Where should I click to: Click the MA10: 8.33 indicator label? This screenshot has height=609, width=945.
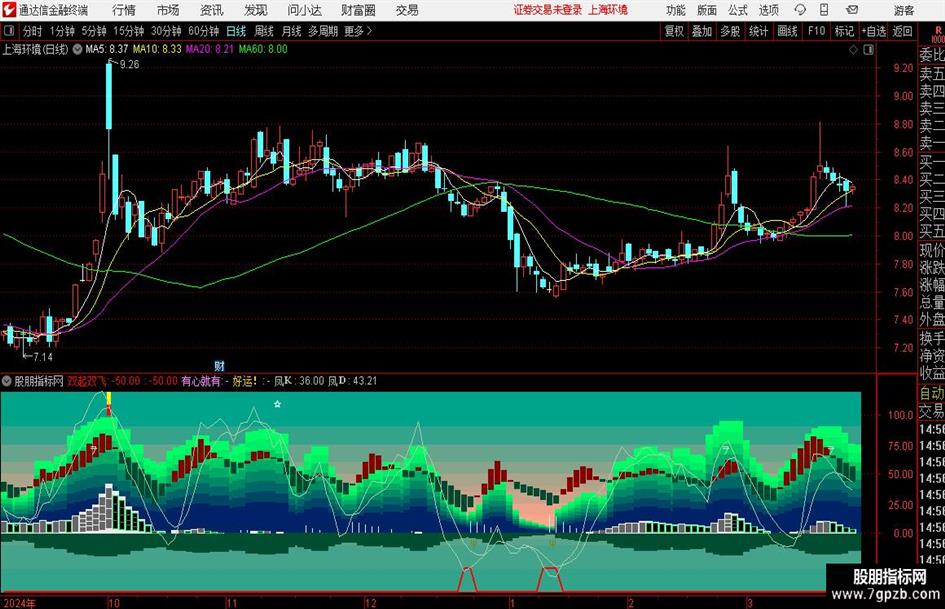157,49
